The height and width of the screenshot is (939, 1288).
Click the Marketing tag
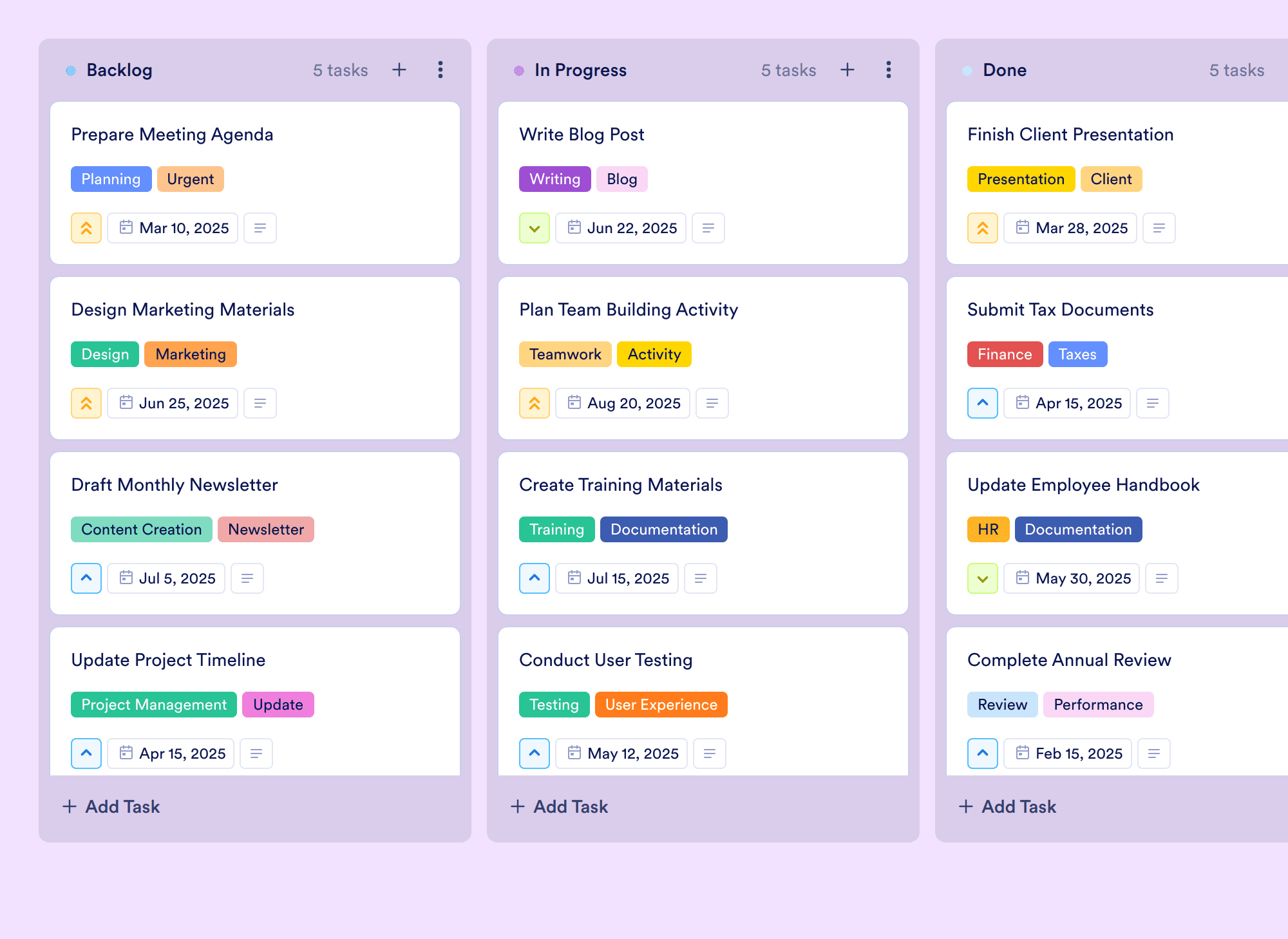(x=191, y=354)
